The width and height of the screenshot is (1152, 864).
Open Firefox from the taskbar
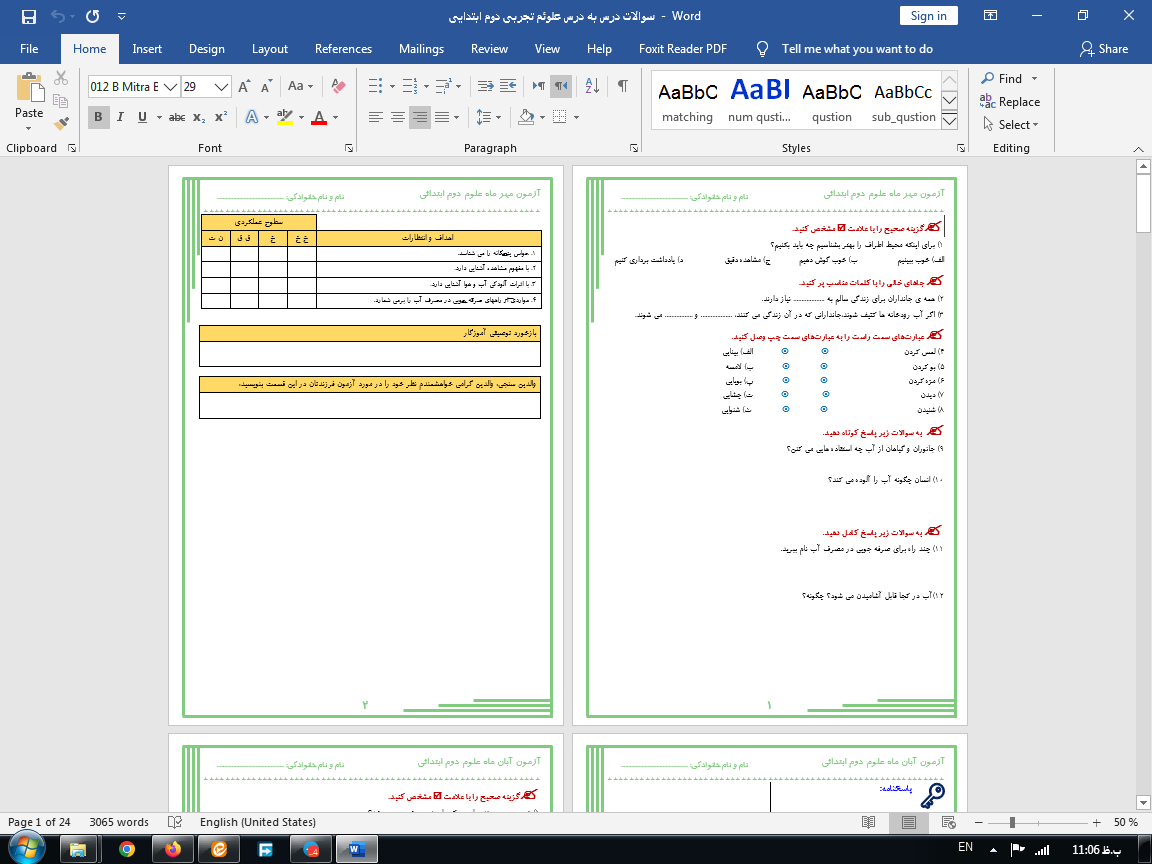[174, 849]
